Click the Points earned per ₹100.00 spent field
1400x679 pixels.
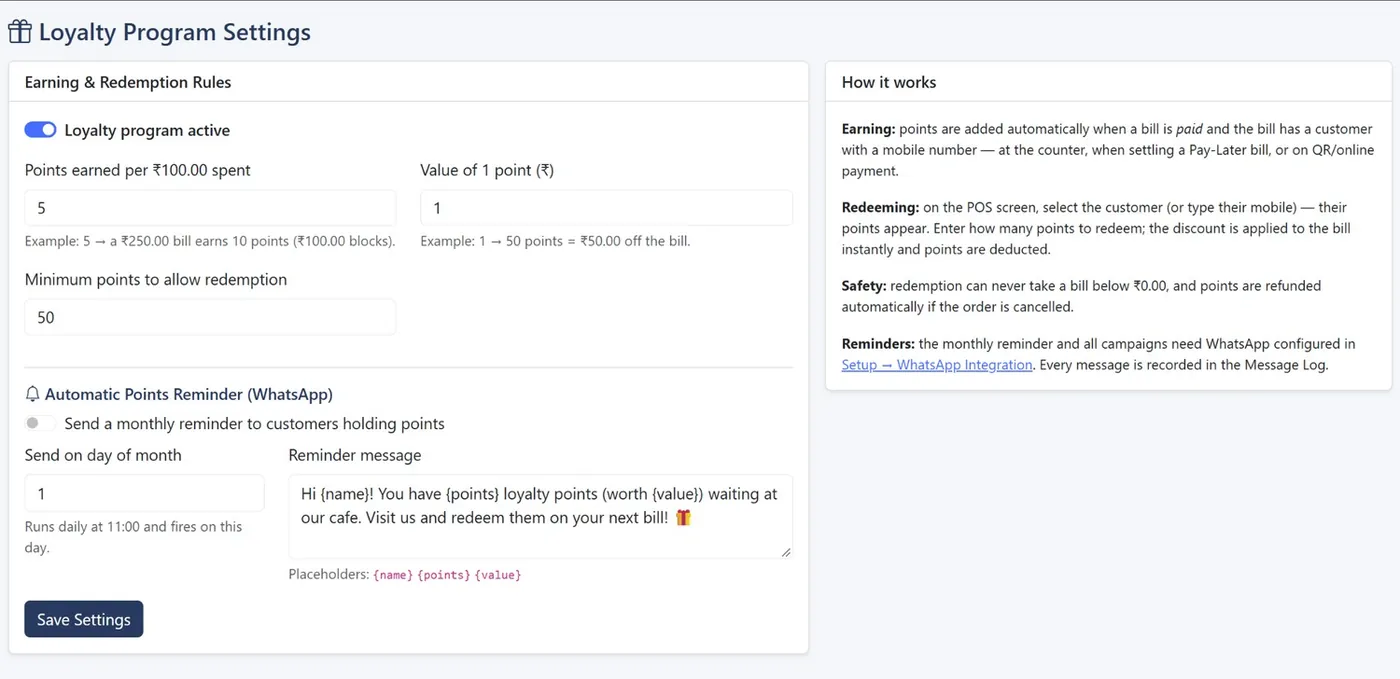210,208
